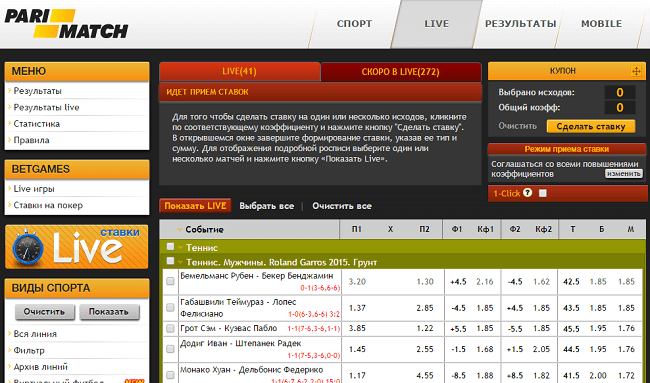The height and width of the screenshot is (383, 650).
Task: Select the Додиг Иван match checkbox
Action: point(170,349)
